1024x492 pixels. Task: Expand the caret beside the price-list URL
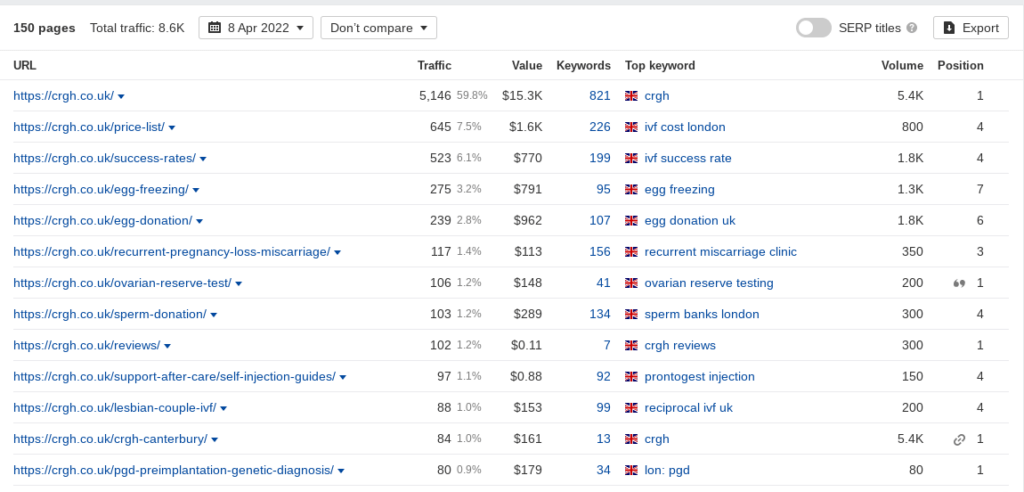[x=172, y=128]
